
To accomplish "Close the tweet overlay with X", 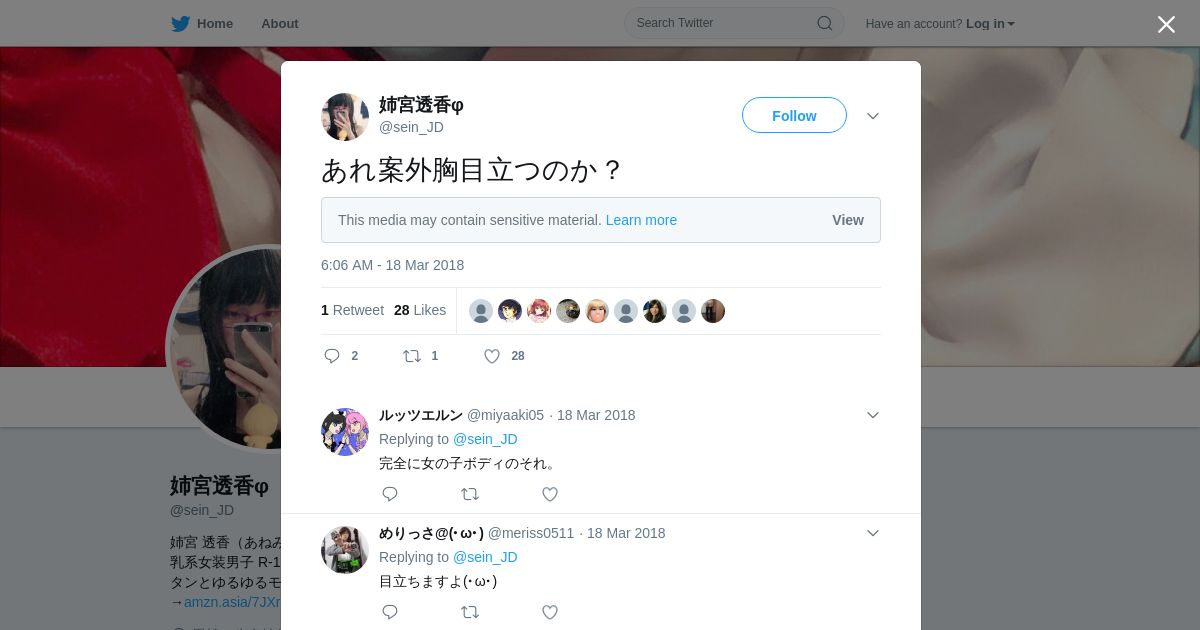I will click(1166, 24).
